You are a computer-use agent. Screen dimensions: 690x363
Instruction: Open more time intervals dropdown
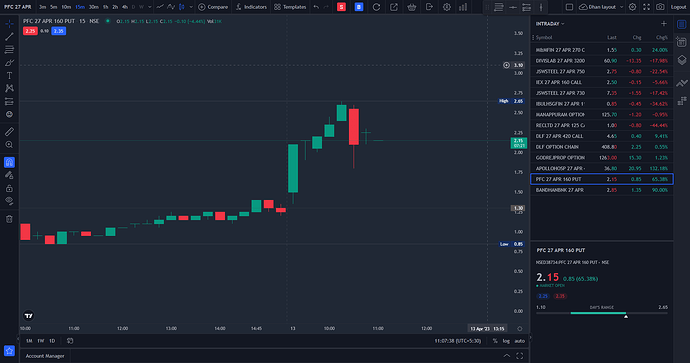[150, 7]
